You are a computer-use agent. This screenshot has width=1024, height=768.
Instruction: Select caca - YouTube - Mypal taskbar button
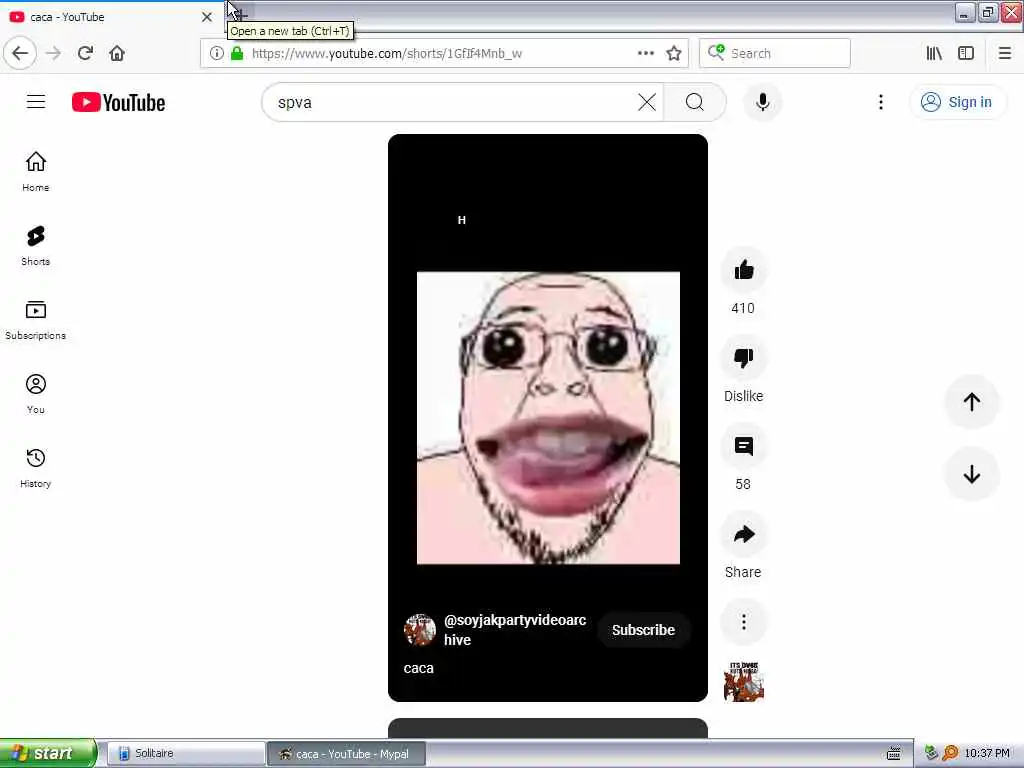pos(346,754)
